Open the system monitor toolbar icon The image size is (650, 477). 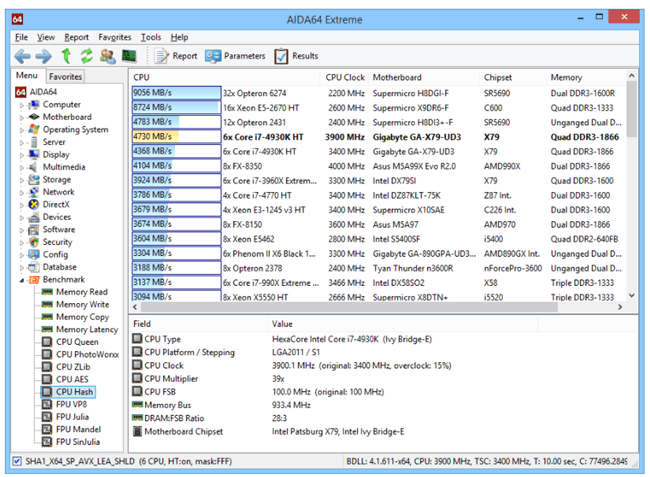coord(129,56)
